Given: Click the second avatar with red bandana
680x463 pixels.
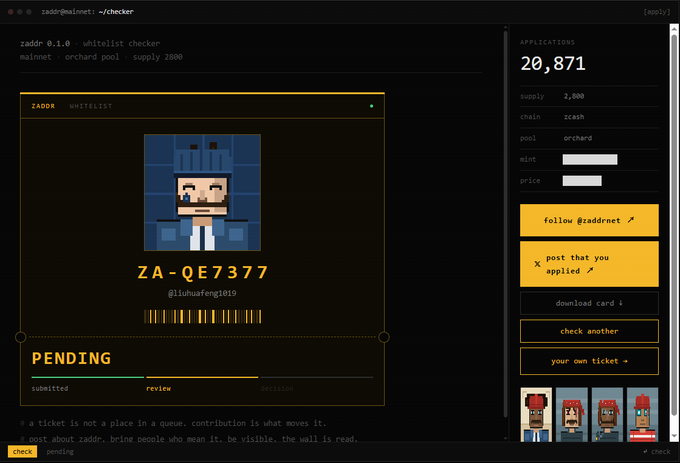Looking at the screenshot, I should click(x=572, y=414).
